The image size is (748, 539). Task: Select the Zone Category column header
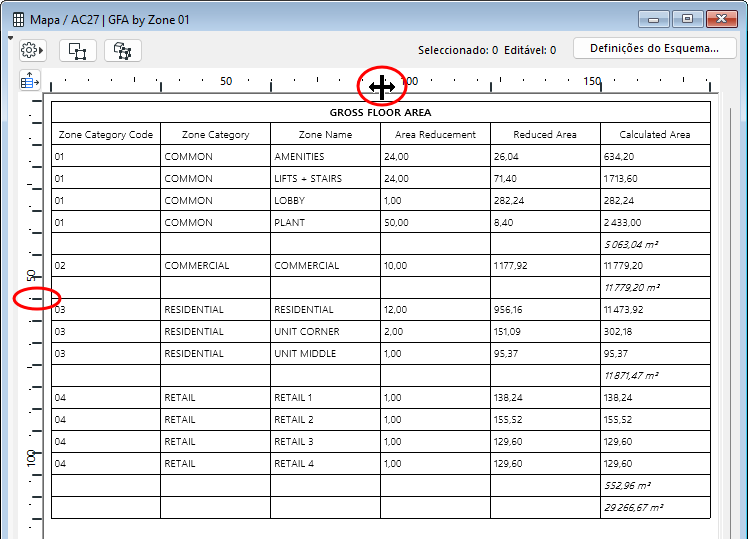[216, 135]
